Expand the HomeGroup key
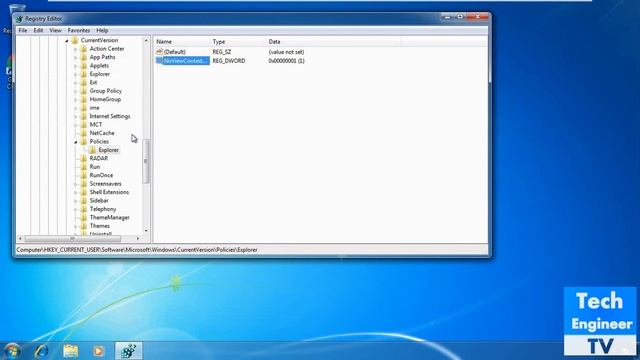 76,100
